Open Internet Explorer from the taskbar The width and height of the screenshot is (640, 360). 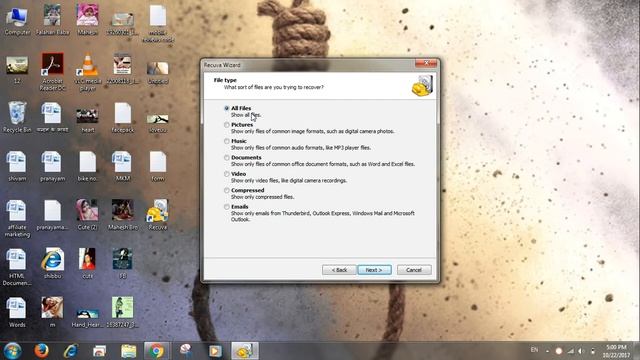click(70, 351)
